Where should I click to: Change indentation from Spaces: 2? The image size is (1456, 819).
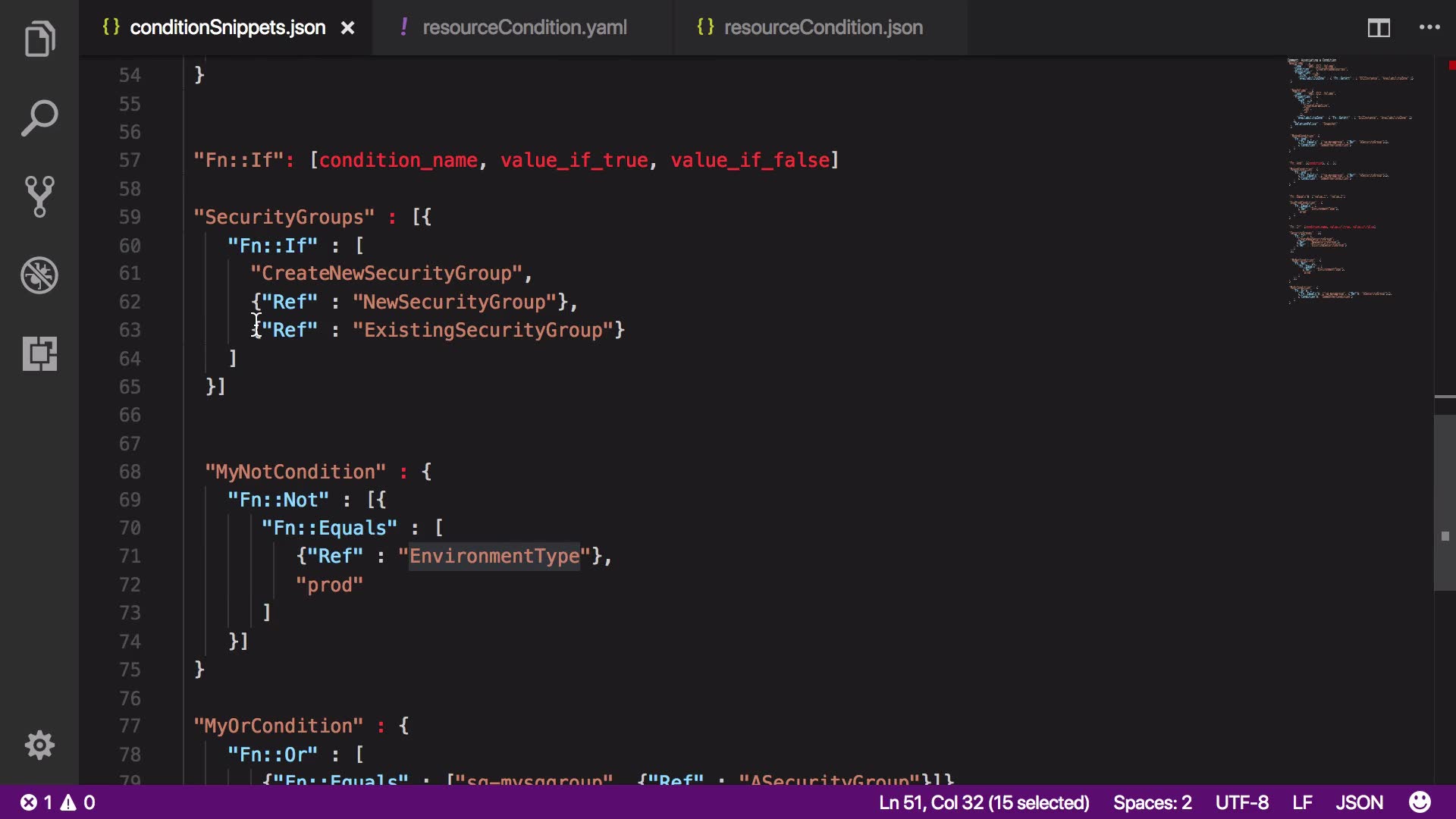coord(1152,802)
